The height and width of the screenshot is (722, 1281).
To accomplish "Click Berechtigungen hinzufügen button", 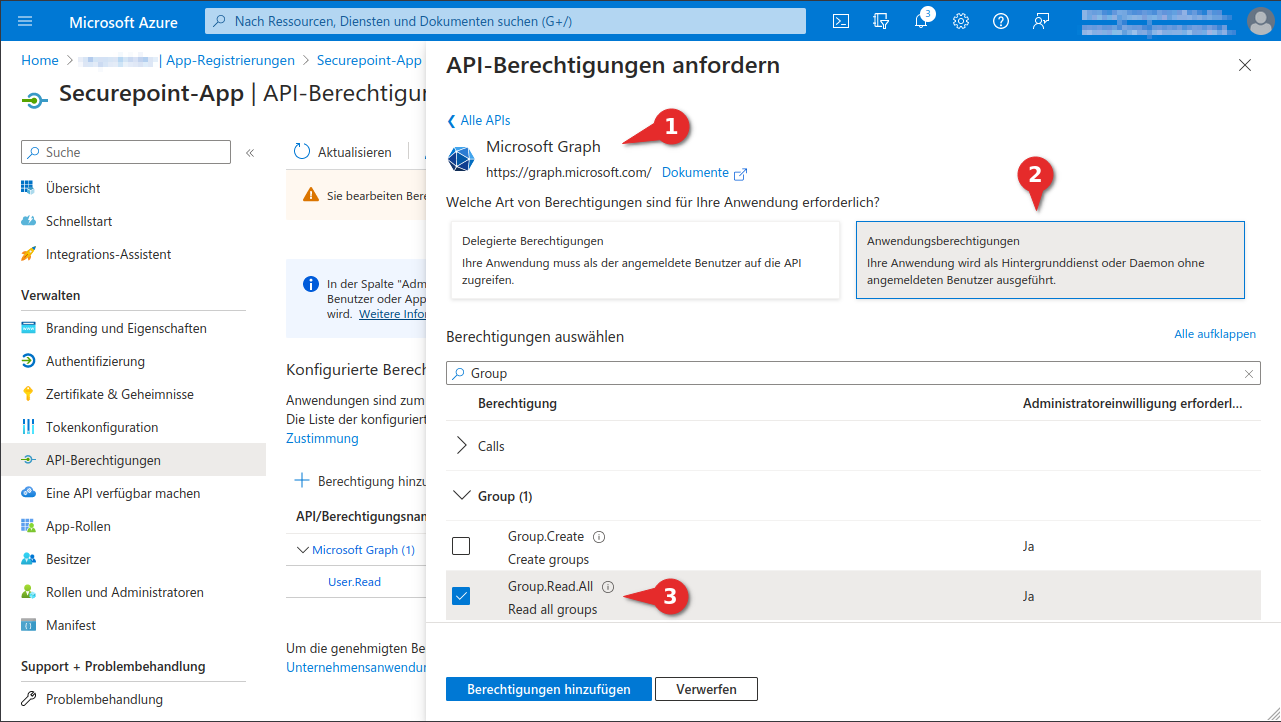I will [549, 689].
